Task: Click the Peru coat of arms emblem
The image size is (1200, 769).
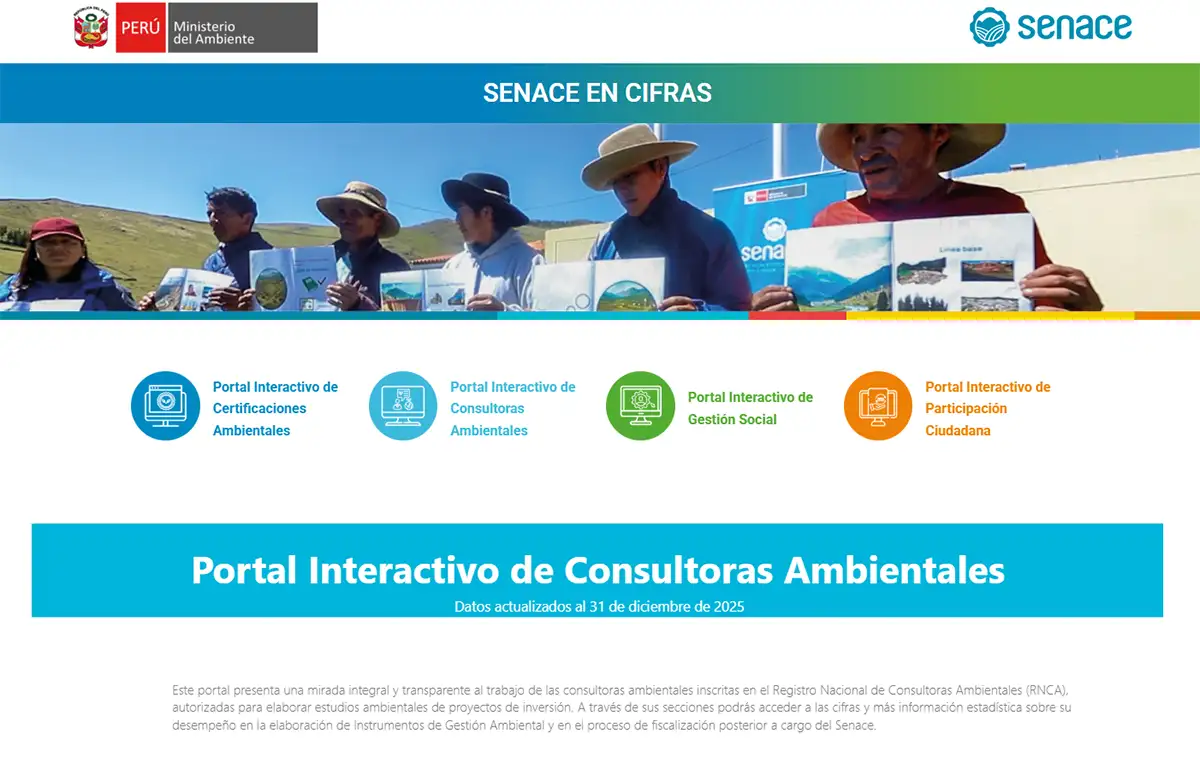Action: pos(90,27)
